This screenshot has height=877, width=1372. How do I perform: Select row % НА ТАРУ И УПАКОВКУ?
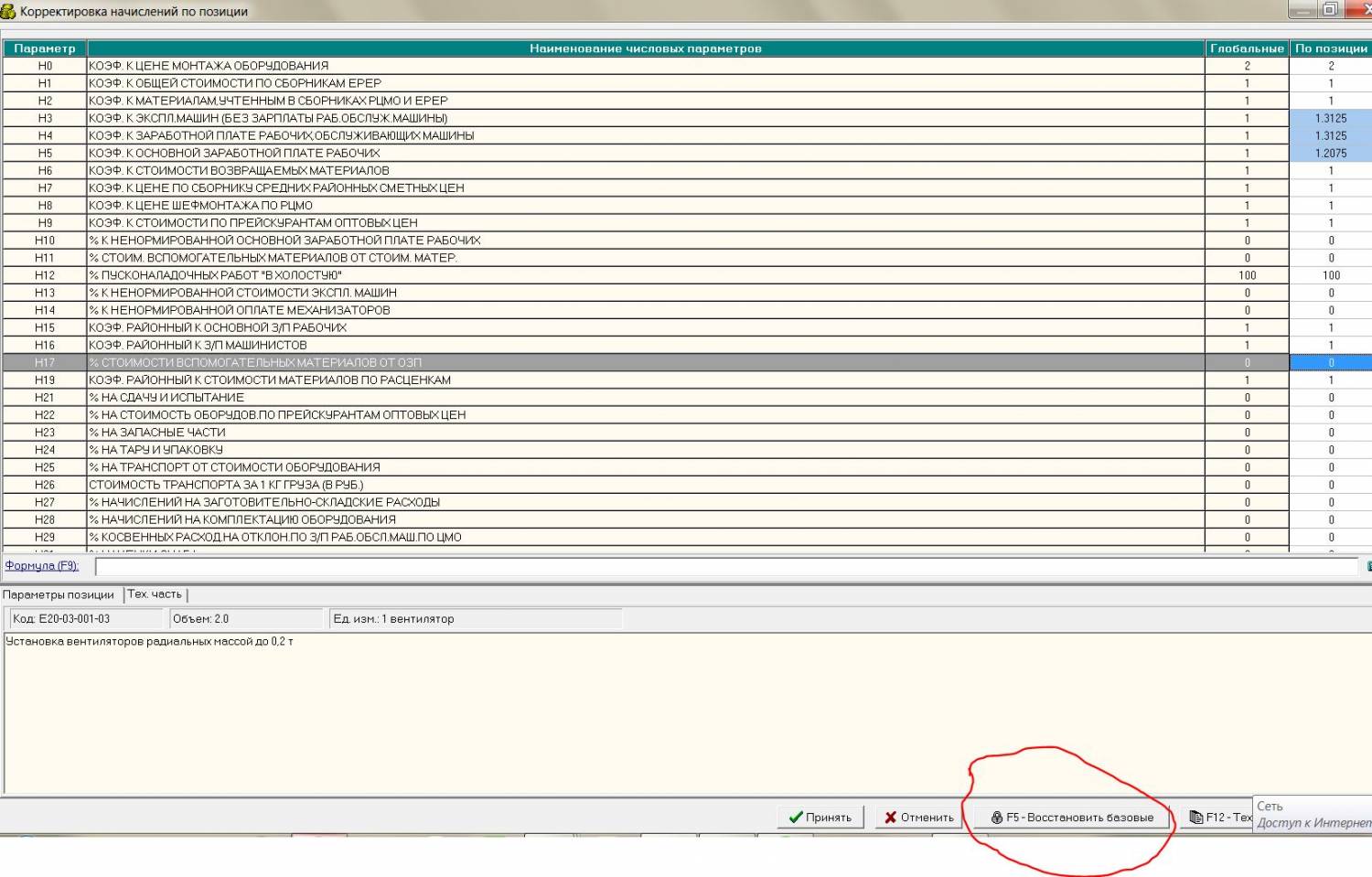click(x=646, y=449)
